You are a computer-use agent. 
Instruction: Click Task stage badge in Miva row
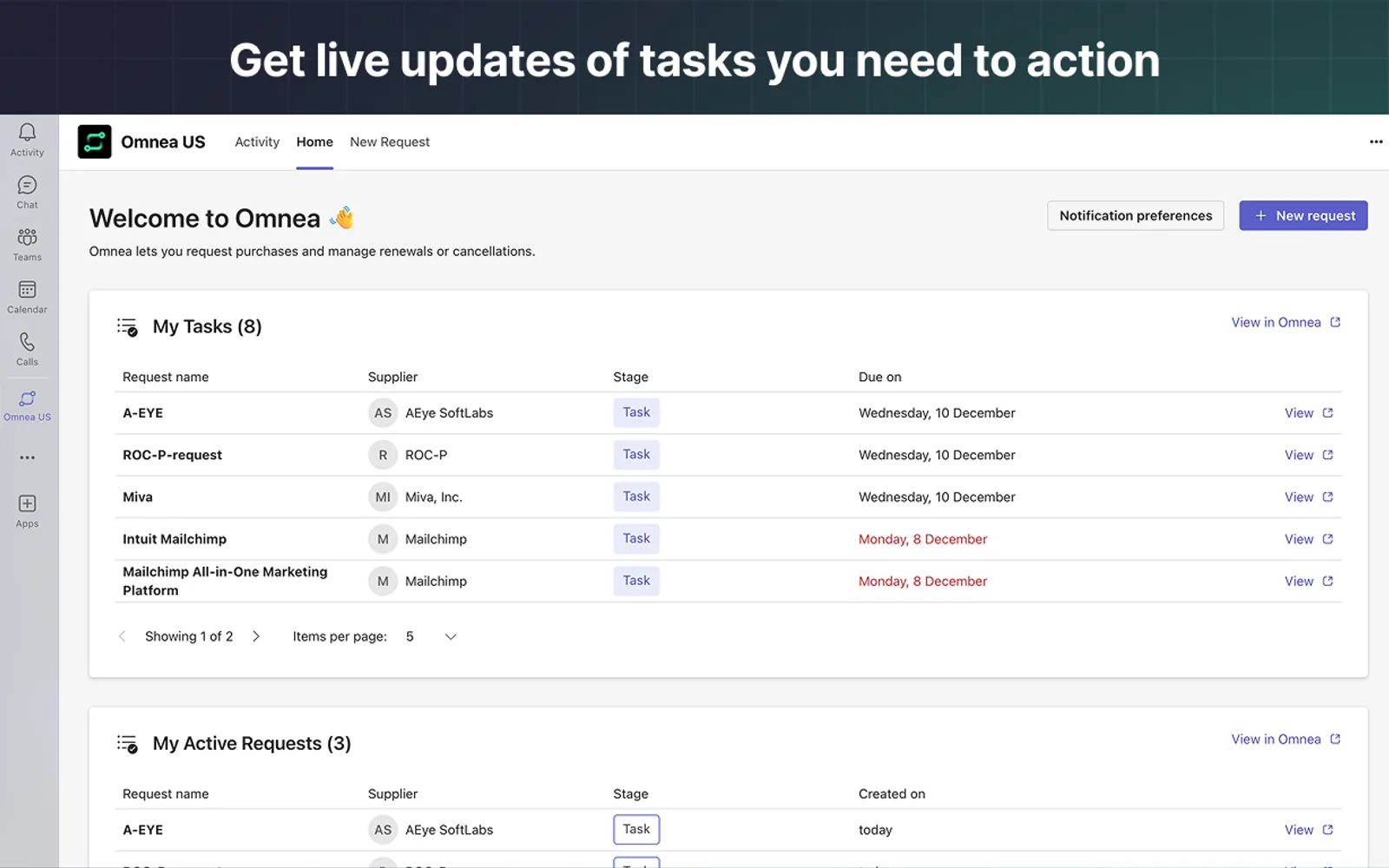coord(636,496)
